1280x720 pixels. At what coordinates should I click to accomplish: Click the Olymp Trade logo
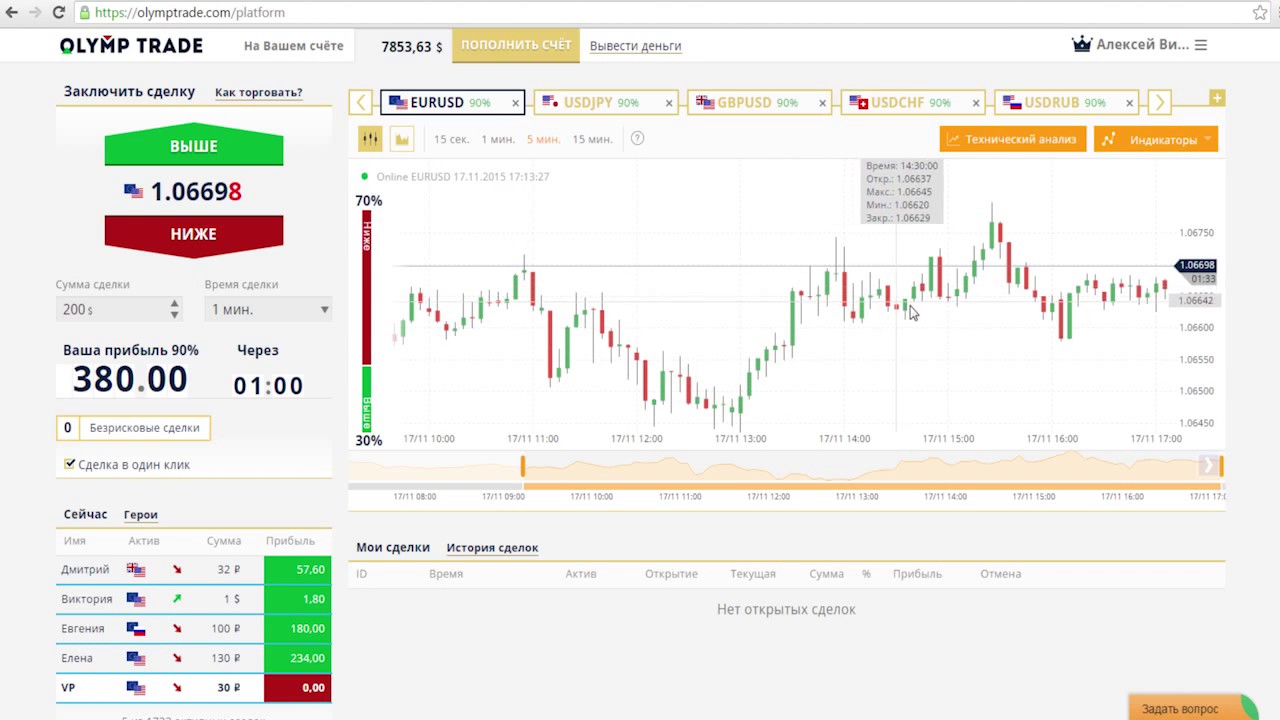(x=131, y=46)
